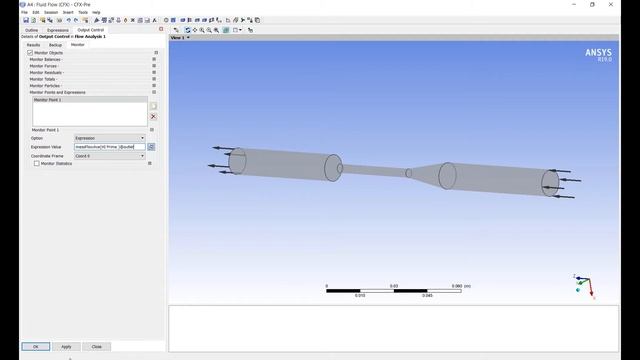Screen dimensions: 640x360
Task: Activate the Rotate view tool
Action: click(x=187, y=30)
